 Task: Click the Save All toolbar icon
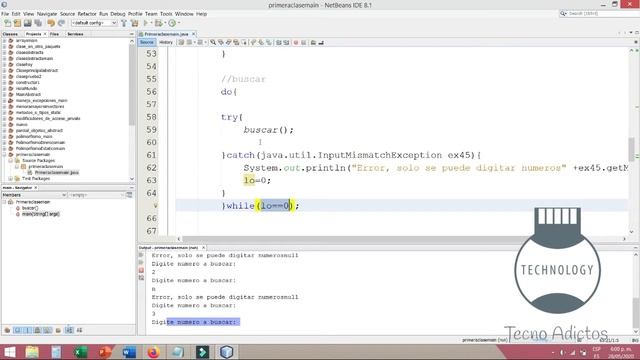(x=38, y=23)
